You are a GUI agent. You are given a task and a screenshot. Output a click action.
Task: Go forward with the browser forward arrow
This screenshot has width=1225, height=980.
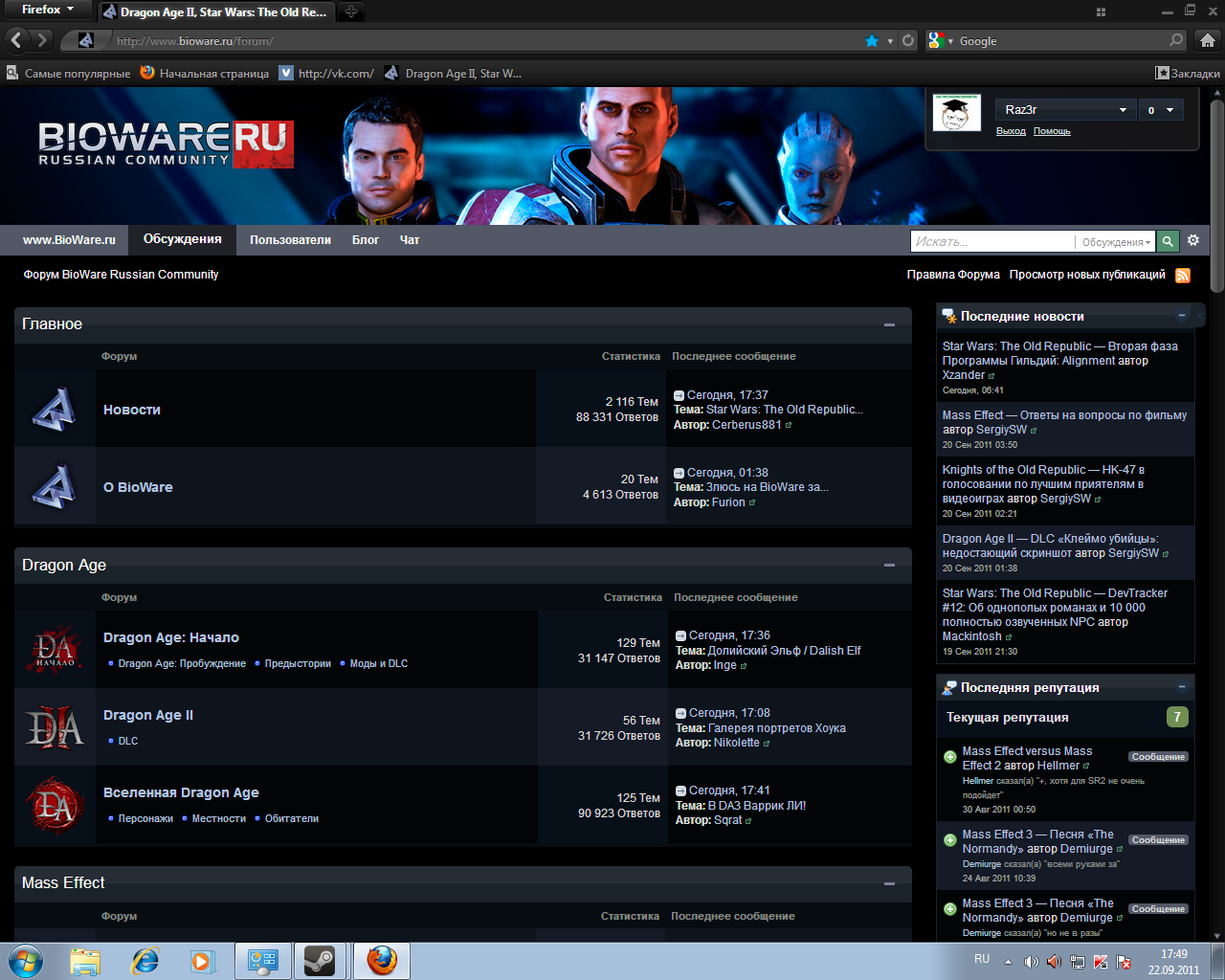coord(42,40)
